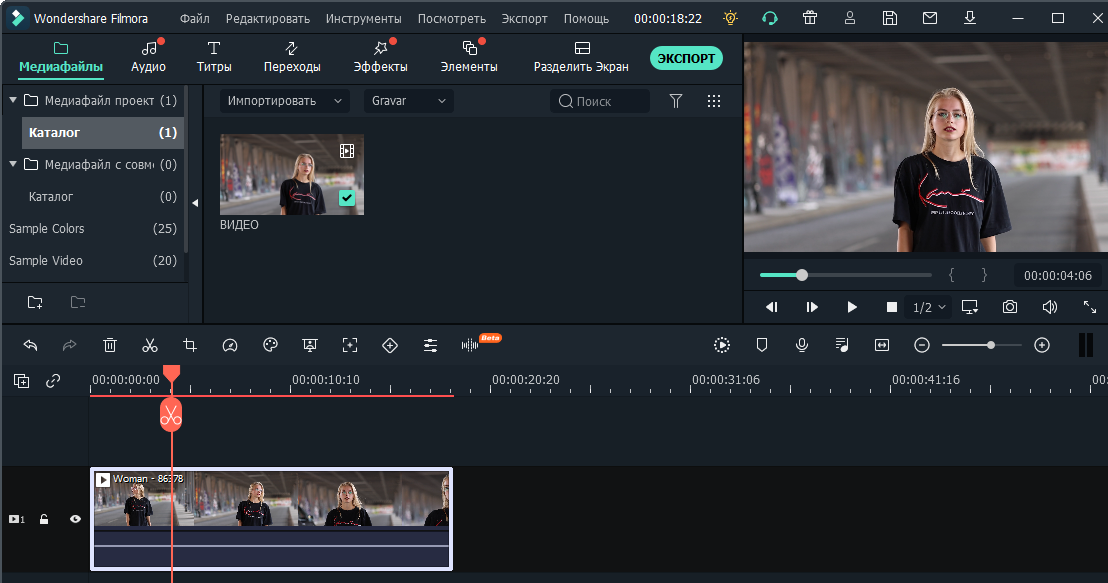Open the Color palette tool
Viewport: 1108px width, 583px height.
point(270,345)
